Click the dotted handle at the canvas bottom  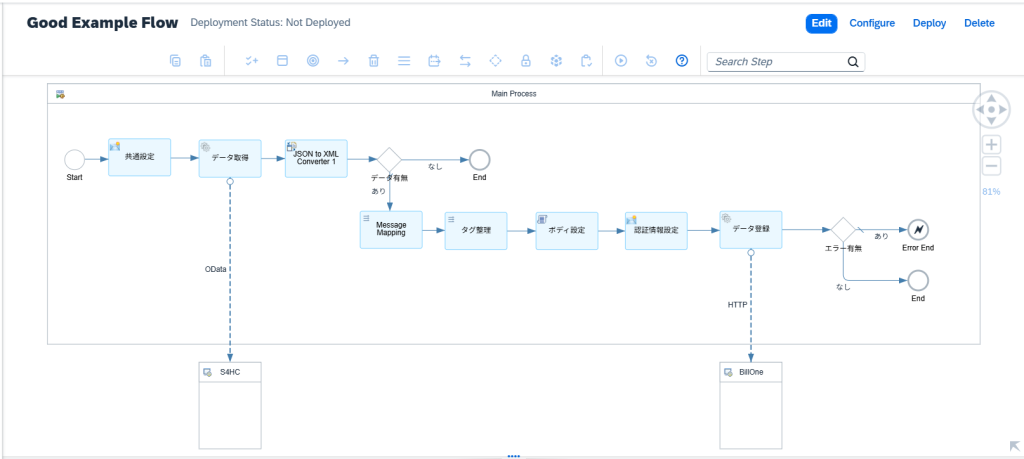click(513, 456)
